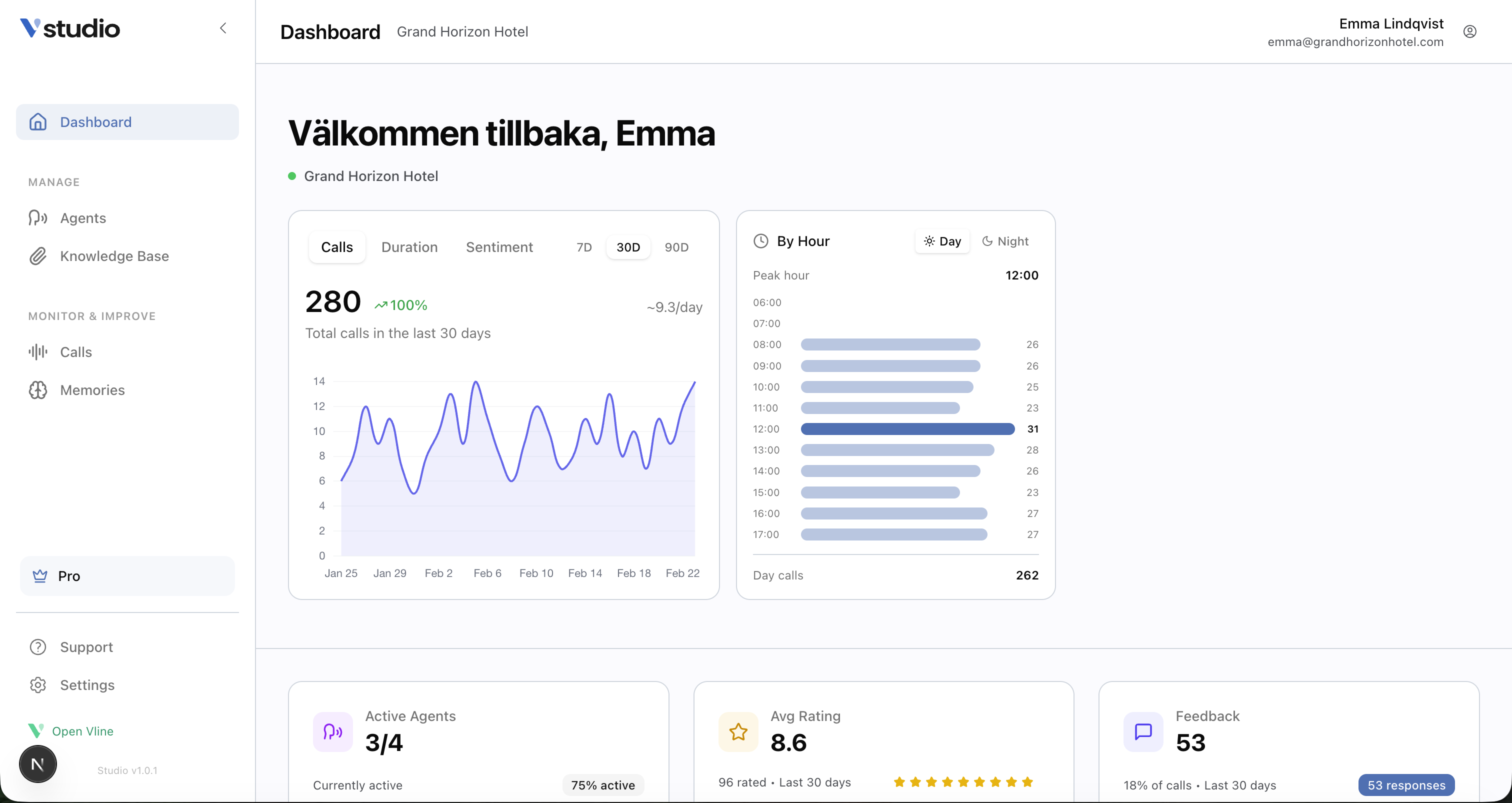Click the 53 responses button
This screenshot has width=1512, height=803.
tap(1406, 785)
